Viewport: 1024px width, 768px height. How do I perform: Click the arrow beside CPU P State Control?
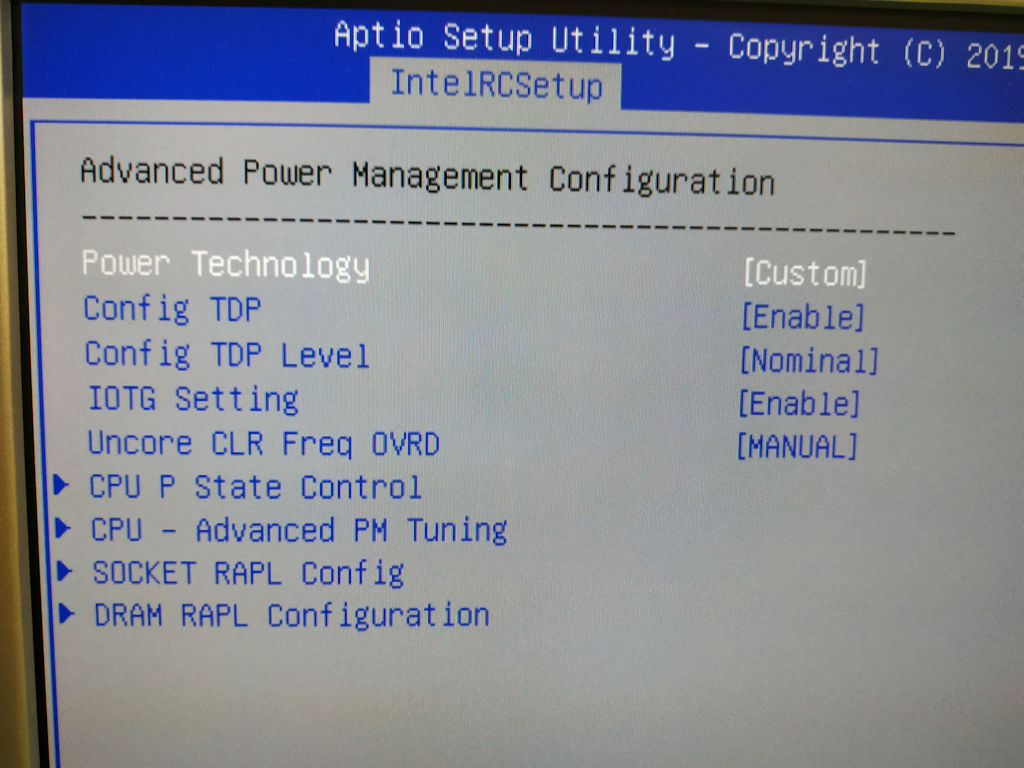pos(61,485)
